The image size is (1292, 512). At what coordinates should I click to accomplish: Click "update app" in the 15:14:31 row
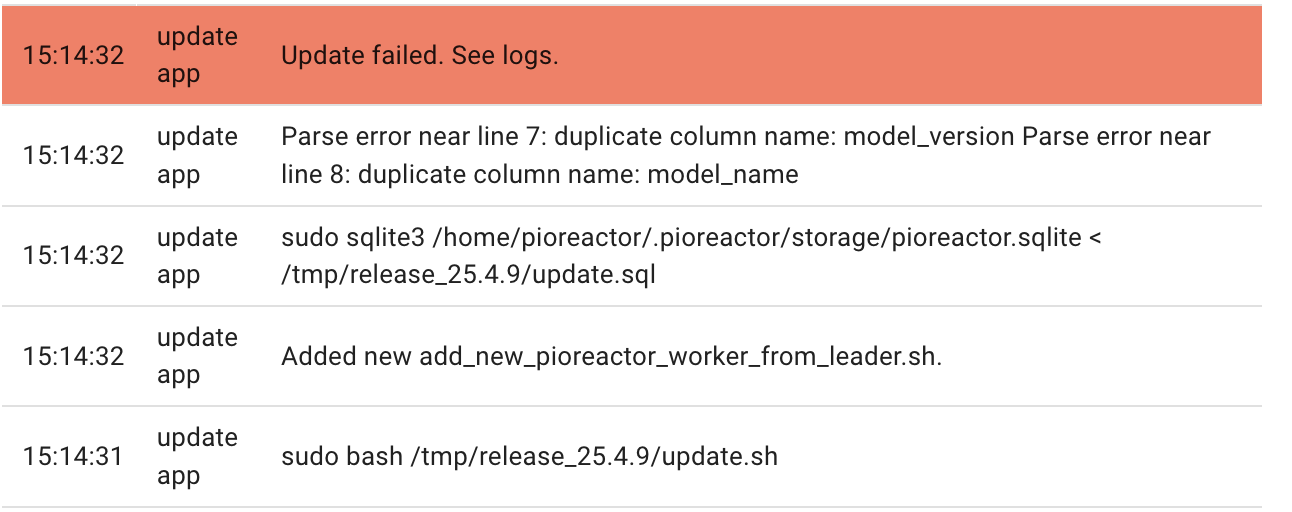coord(197,457)
